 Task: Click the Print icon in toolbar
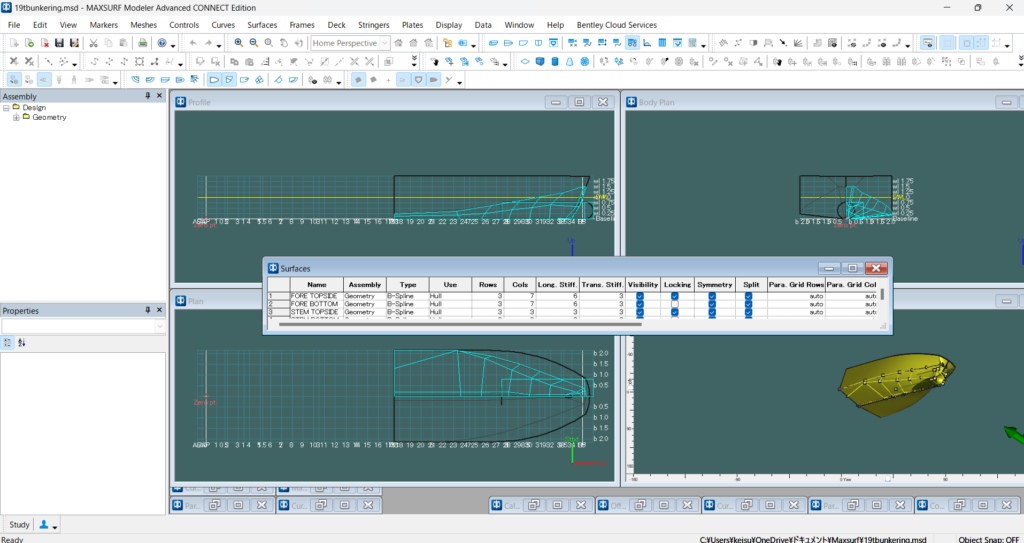click(143, 43)
